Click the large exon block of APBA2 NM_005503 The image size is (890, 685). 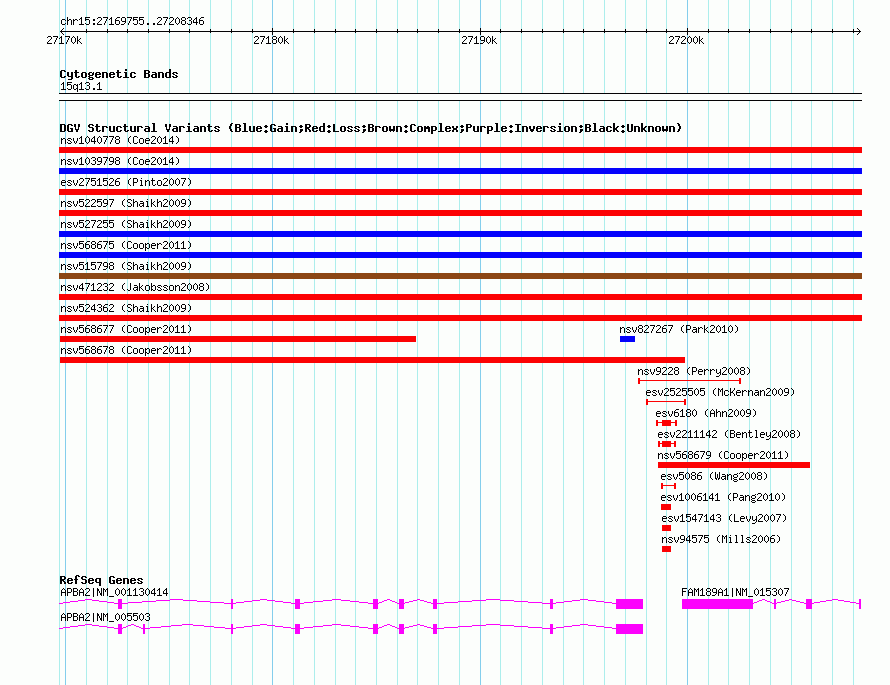[x=629, y=629]
